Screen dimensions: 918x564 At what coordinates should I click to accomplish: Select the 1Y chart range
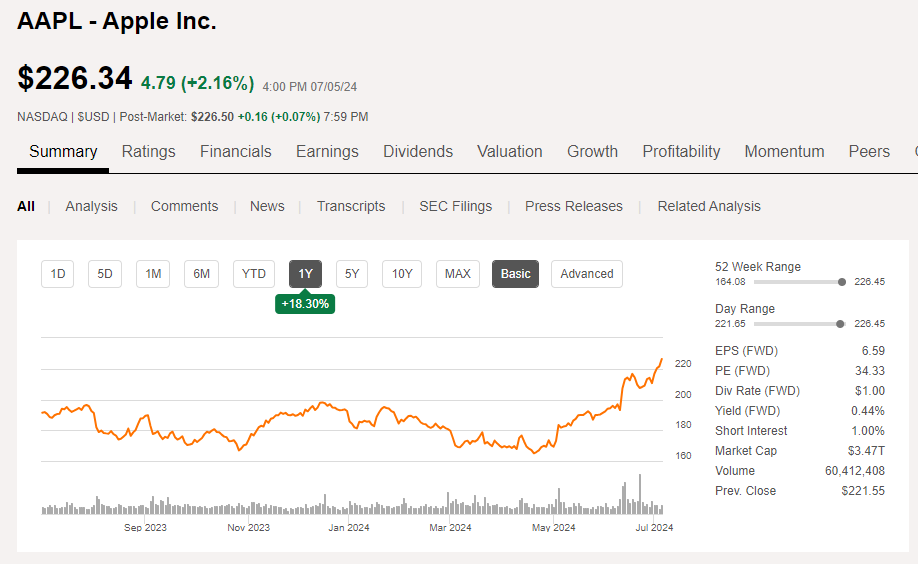point(306,274)
